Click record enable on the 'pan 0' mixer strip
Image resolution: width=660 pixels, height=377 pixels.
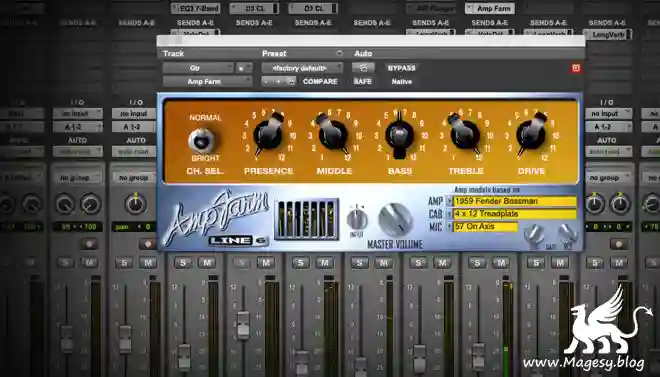coord(148,244)
